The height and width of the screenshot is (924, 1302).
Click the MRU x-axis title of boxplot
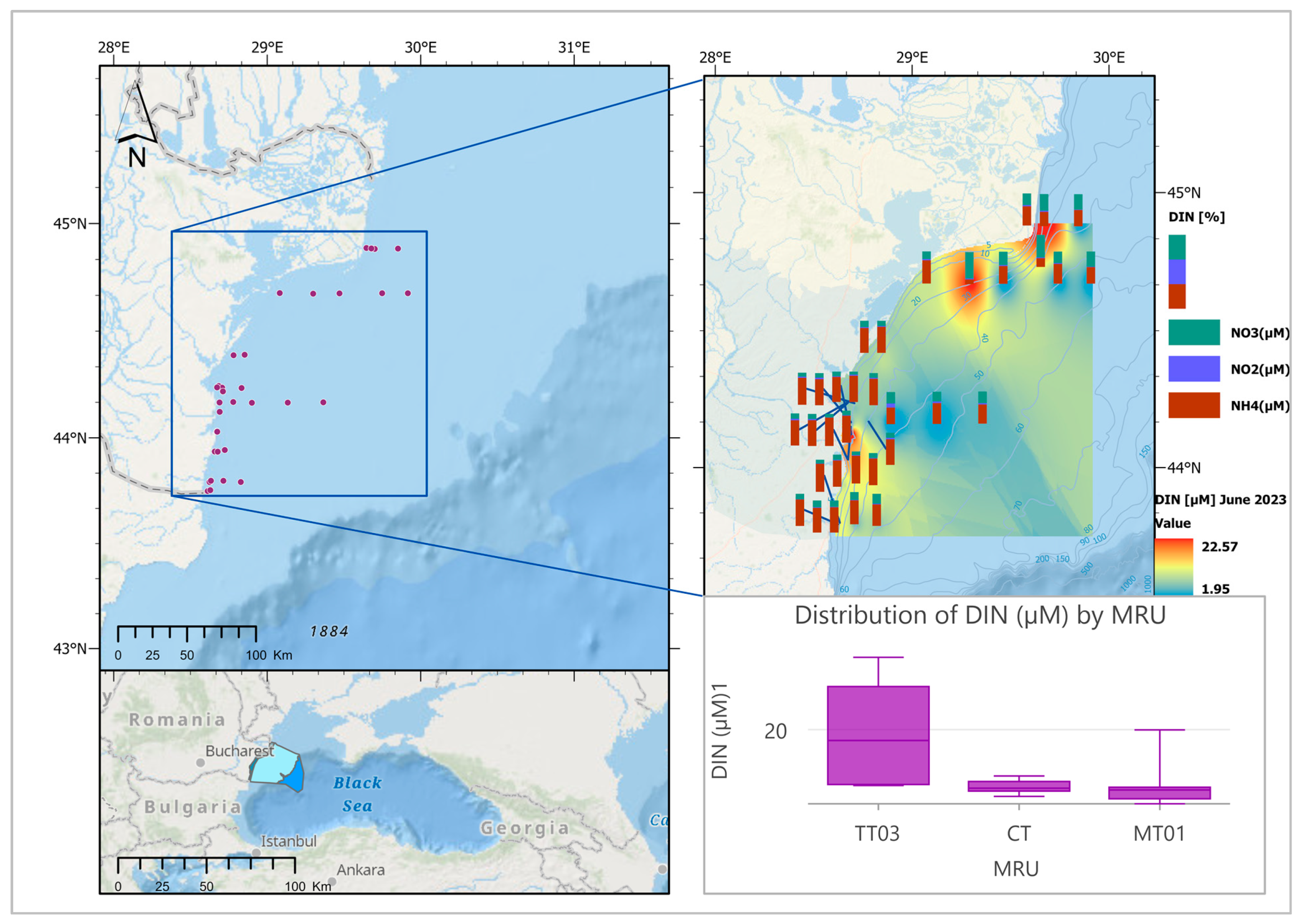coord(1016,869)
